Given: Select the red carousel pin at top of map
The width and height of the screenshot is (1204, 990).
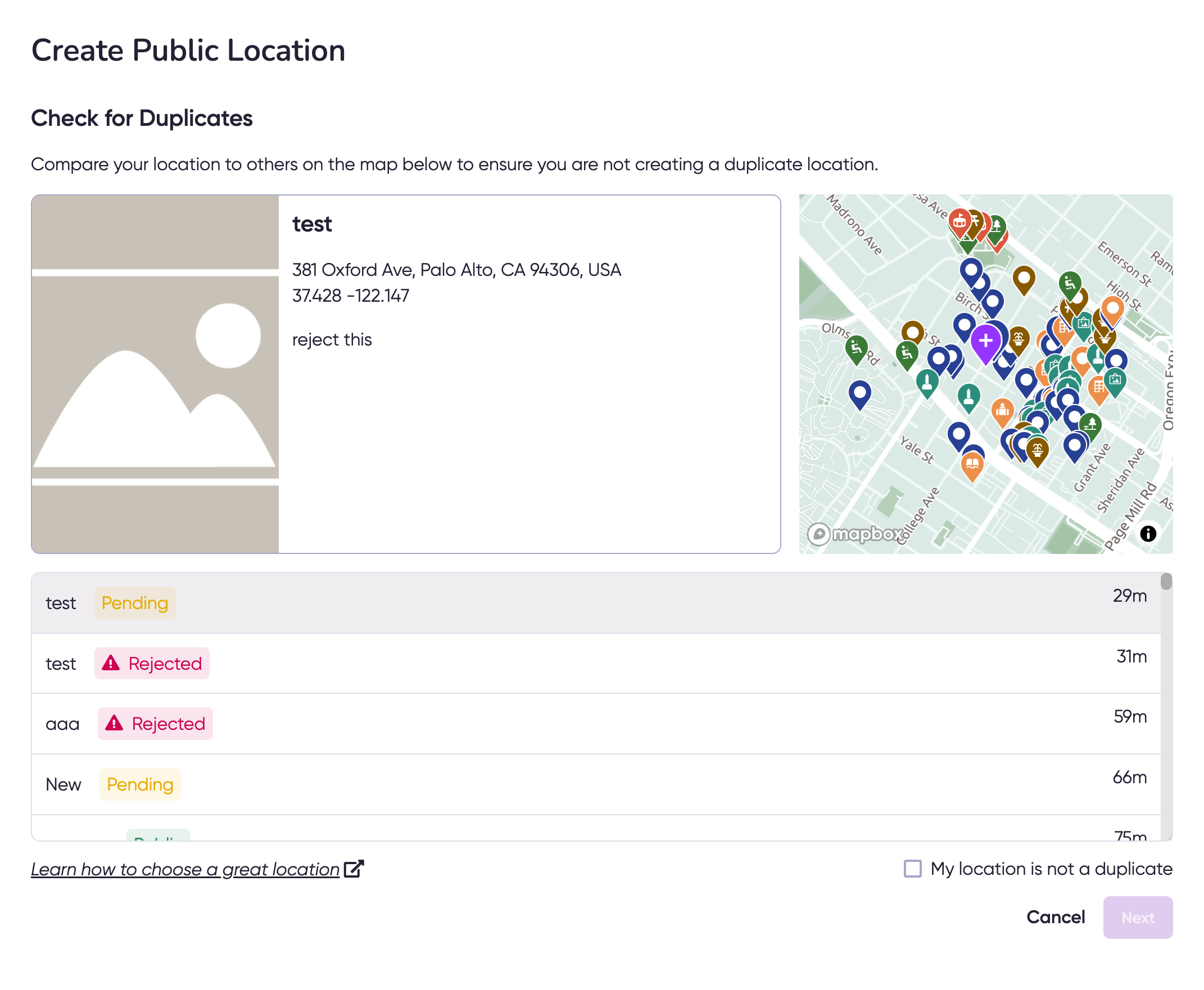Looking at the screenshot, I should 959,222.
